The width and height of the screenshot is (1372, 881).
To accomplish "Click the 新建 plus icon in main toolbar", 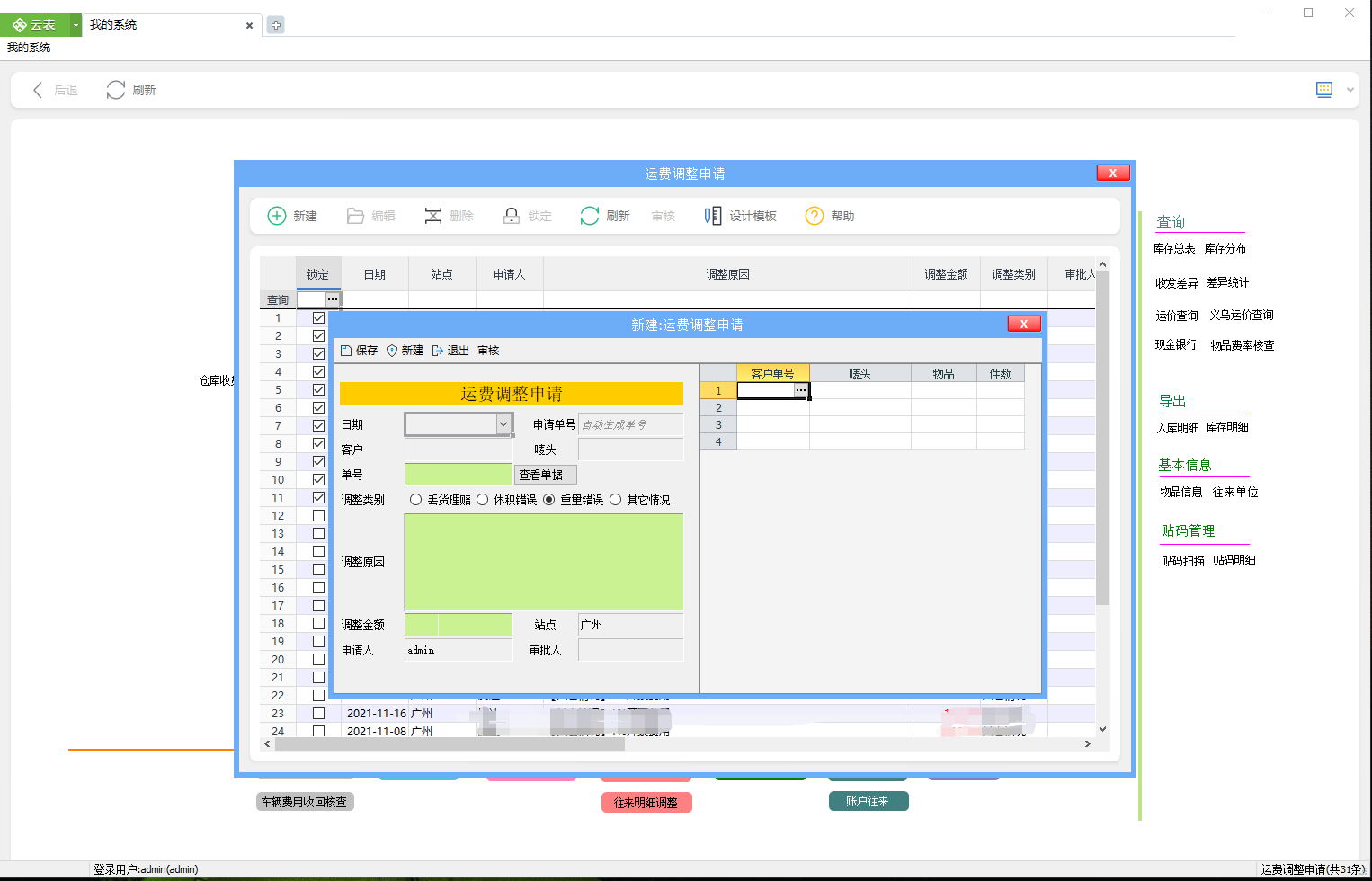I will [277, 216].
